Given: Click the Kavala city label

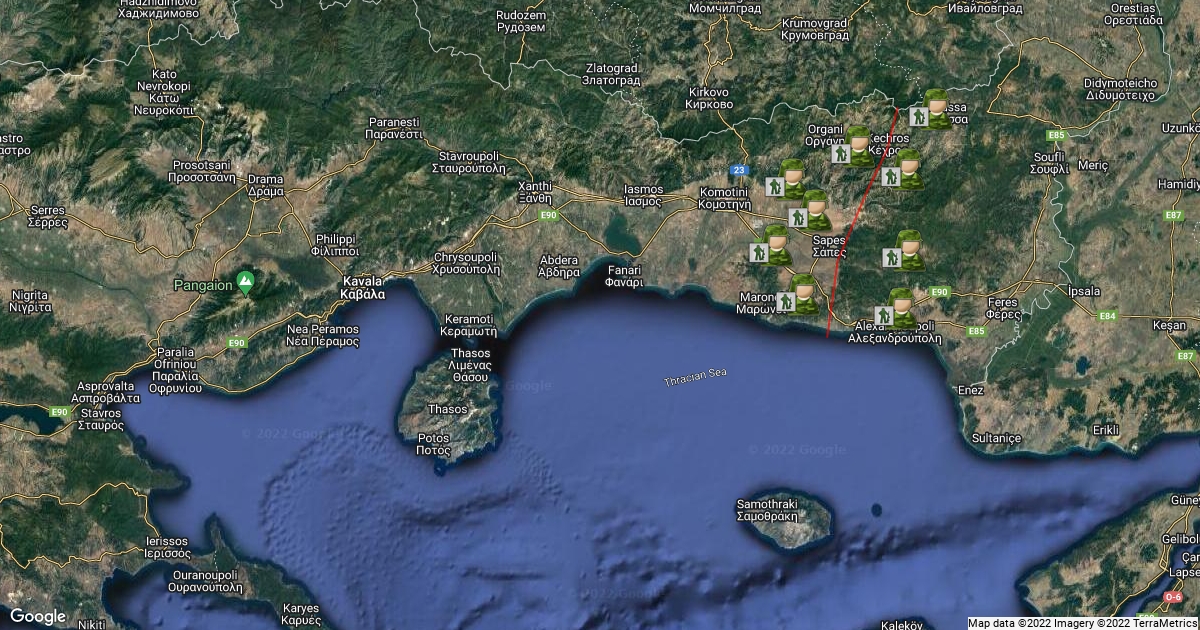Looking at the screenshot, I should (x=362, y=289).
